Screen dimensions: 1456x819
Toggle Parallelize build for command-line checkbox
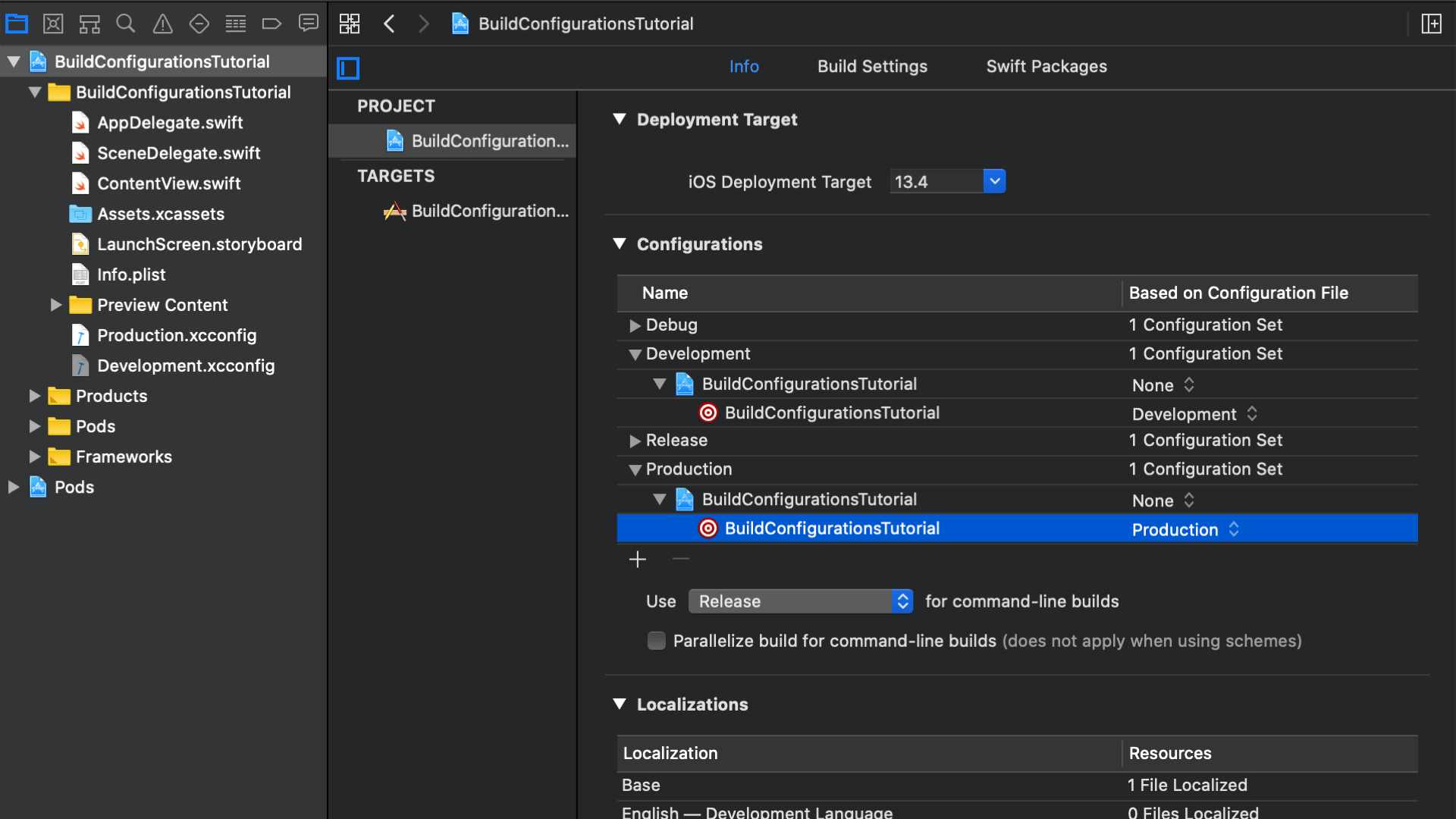pyautogui.click(x=654, y=641)
